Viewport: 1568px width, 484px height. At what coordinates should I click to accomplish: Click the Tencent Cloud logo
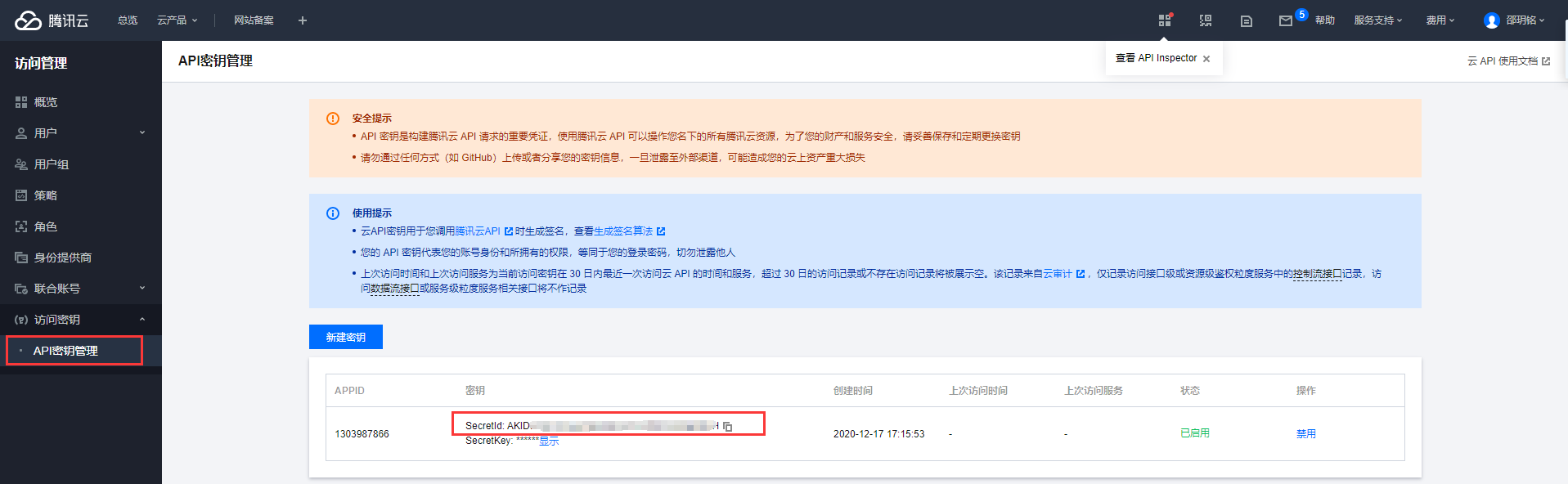pos(52,20)
